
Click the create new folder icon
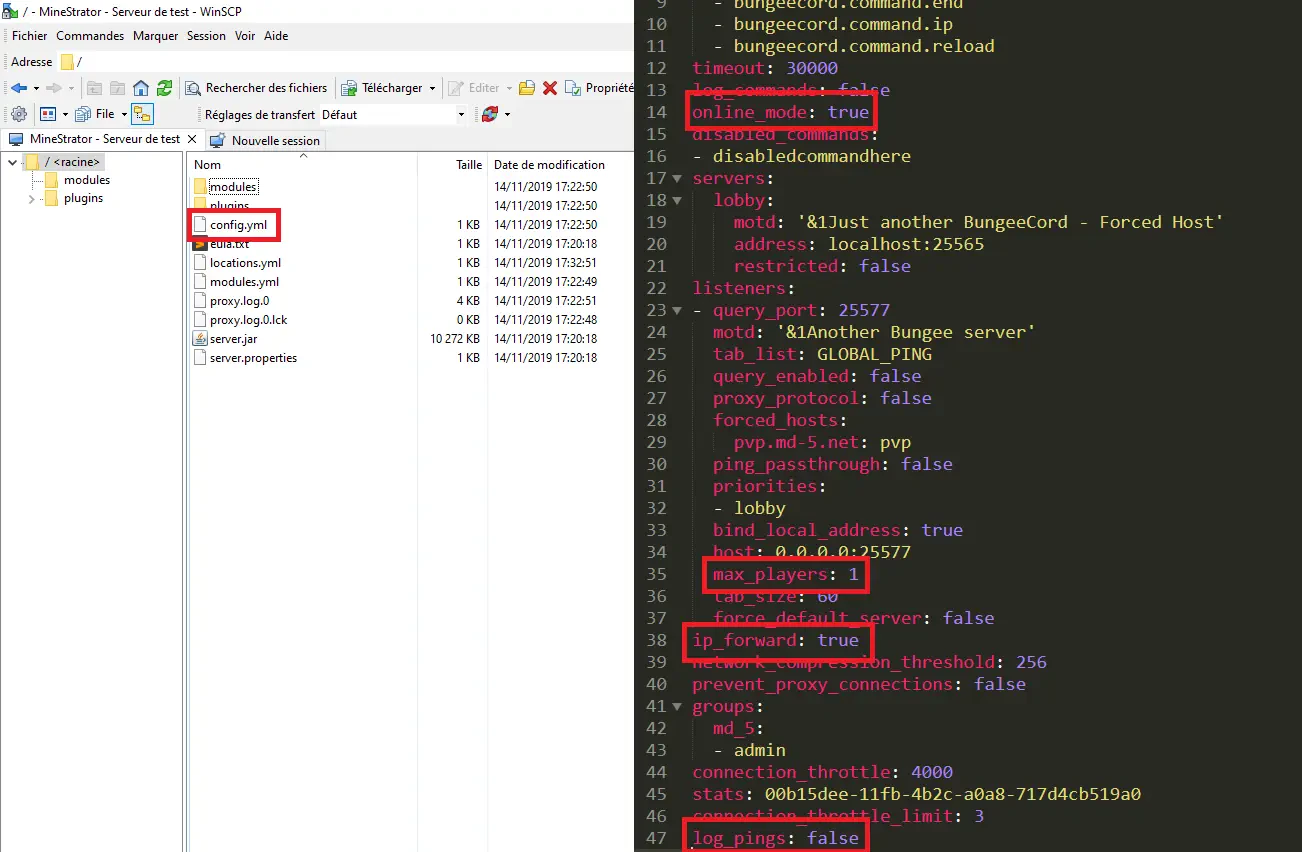coord(527,88)
